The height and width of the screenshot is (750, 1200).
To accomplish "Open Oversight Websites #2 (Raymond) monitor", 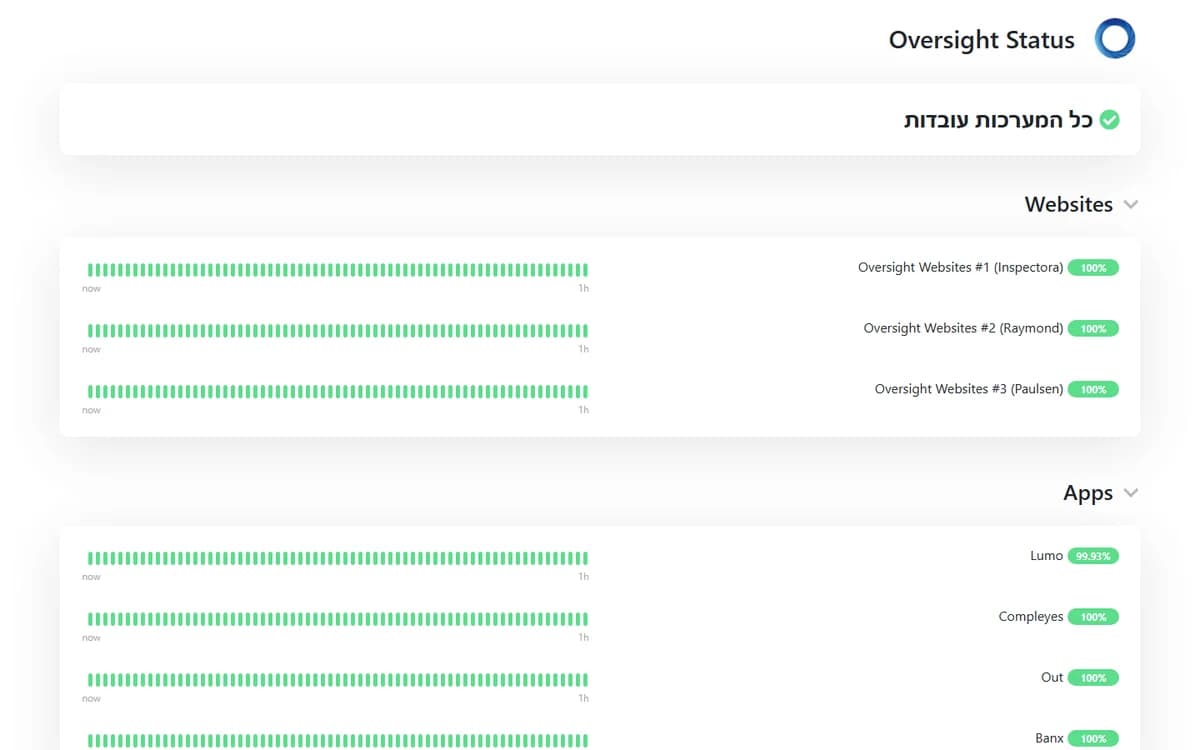I will point(963,328).
